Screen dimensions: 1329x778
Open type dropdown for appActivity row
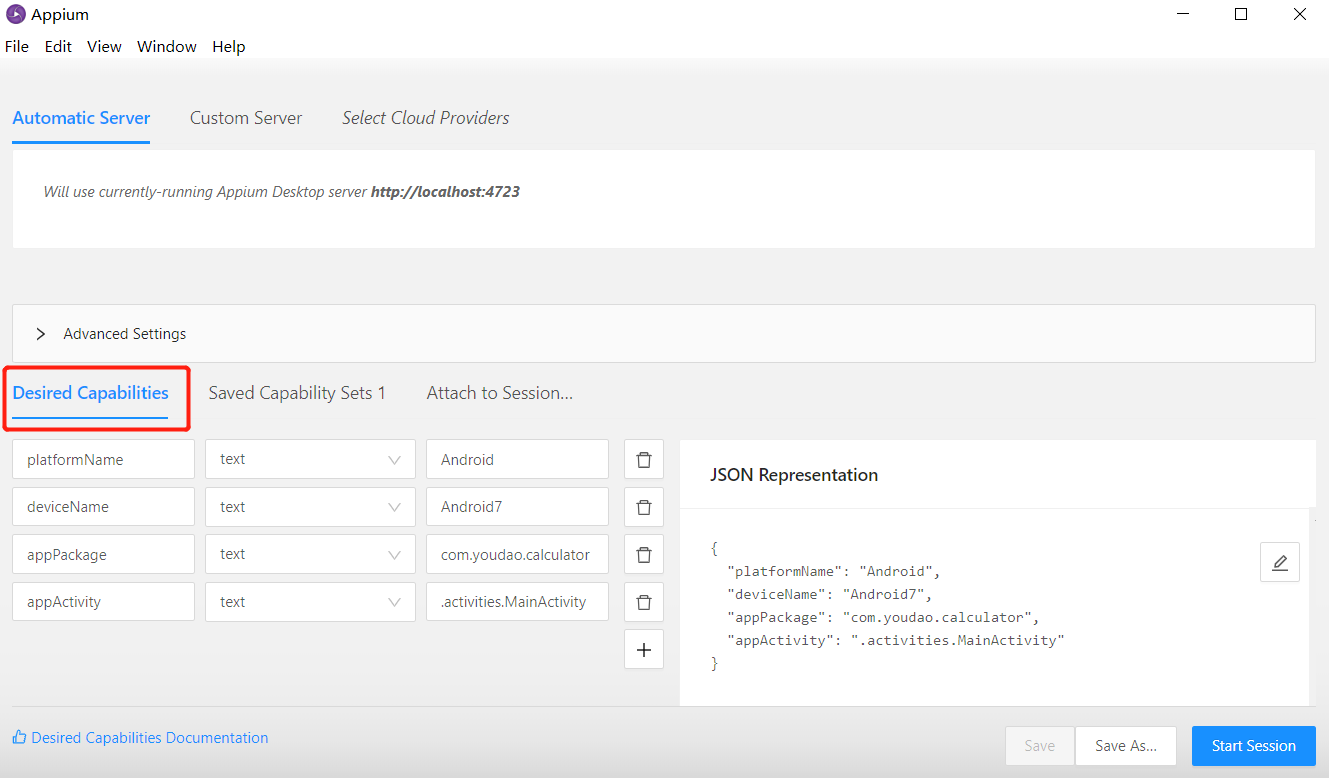310,602
